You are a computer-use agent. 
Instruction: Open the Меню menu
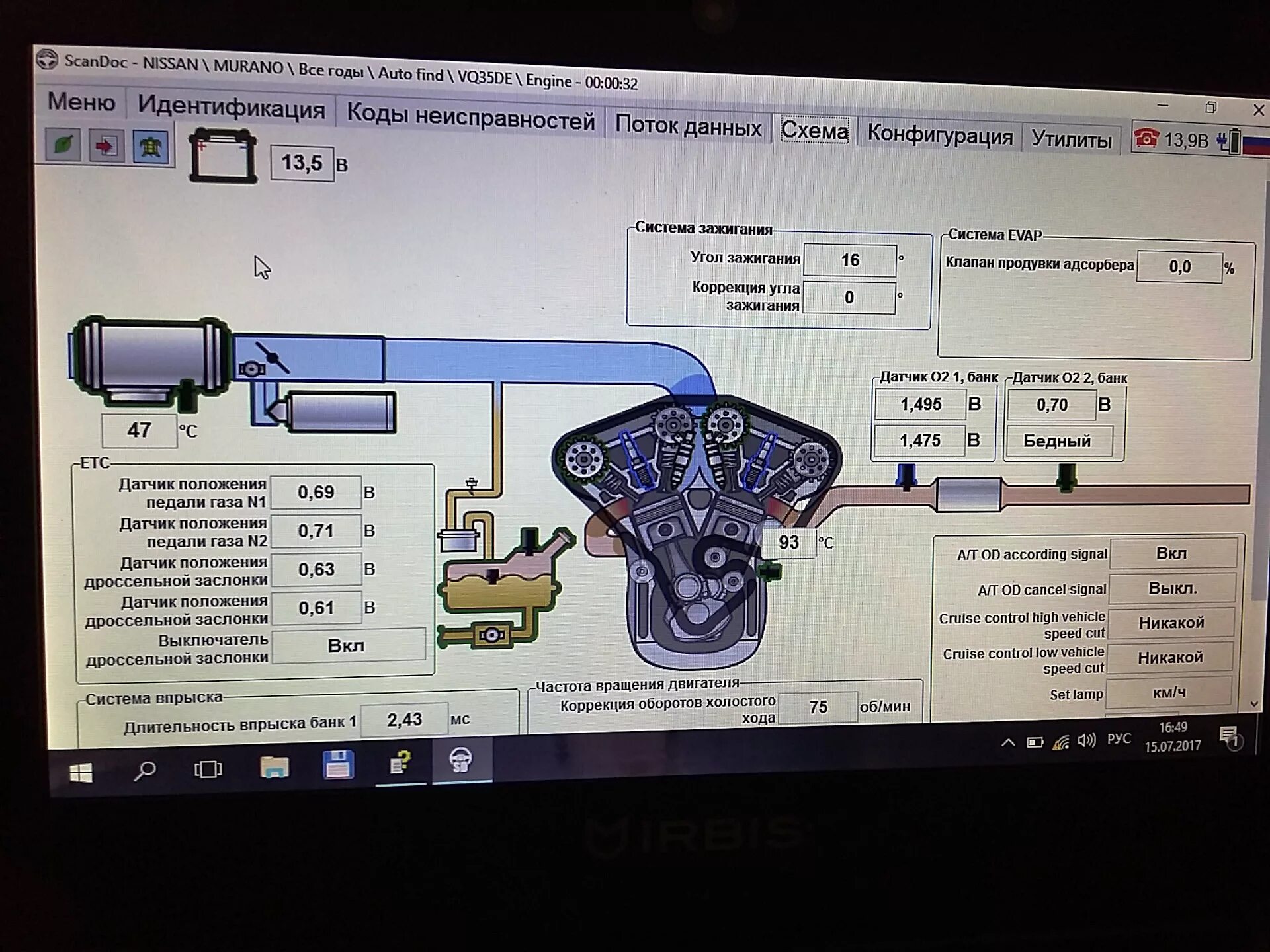pyautogui.click(x=81, y=102)
